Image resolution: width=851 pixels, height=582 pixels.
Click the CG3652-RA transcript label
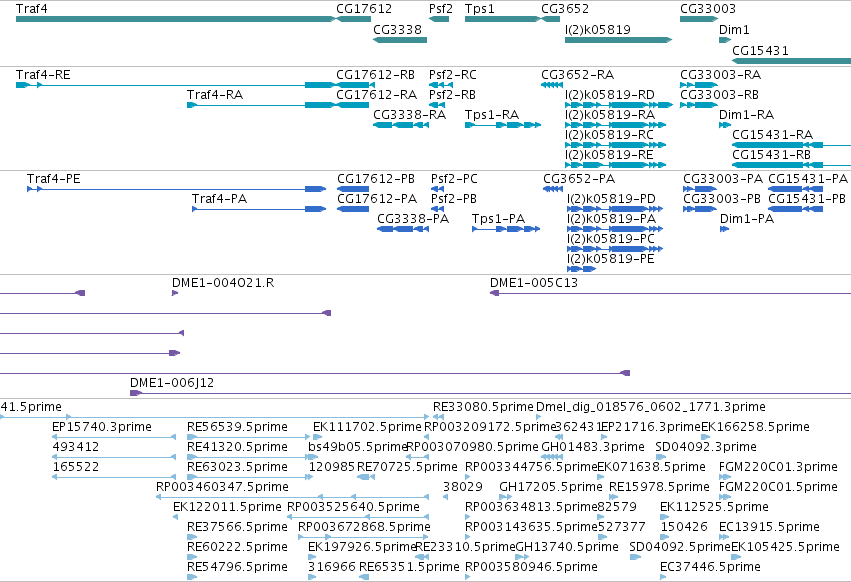click(577, 74)
